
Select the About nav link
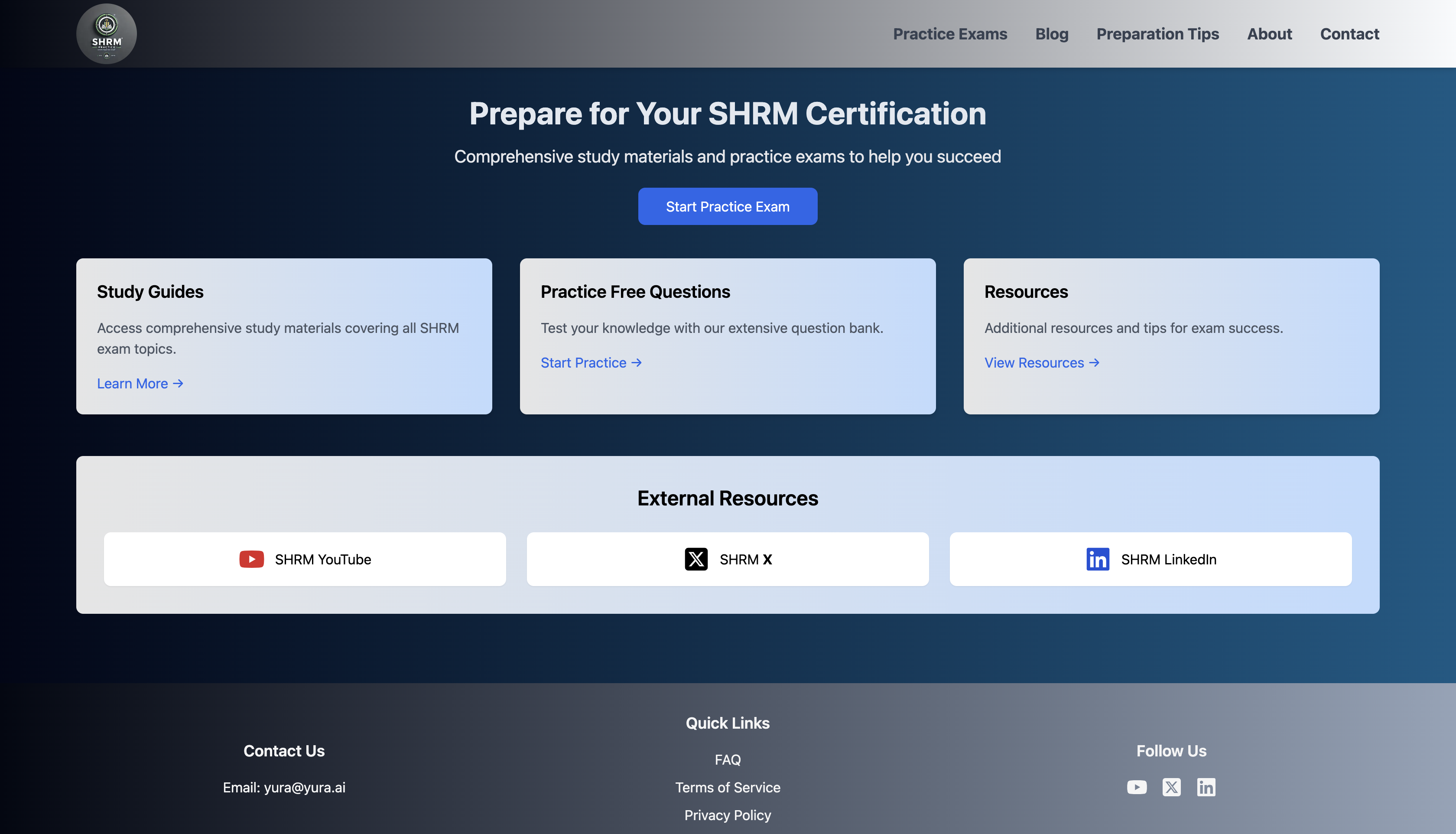(x=1269, y=34)
